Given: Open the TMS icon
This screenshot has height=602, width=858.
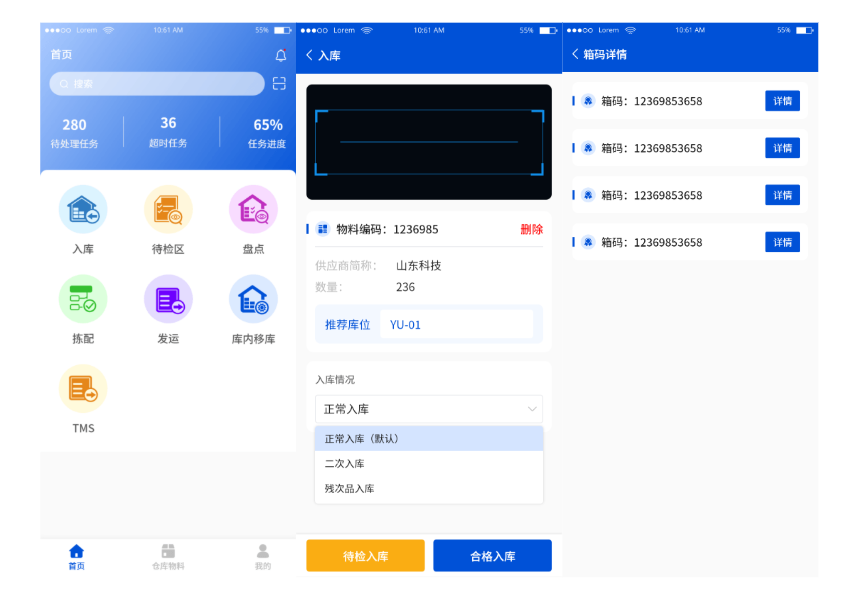Looking at the screenshot, I should click(x=83, y=389).
